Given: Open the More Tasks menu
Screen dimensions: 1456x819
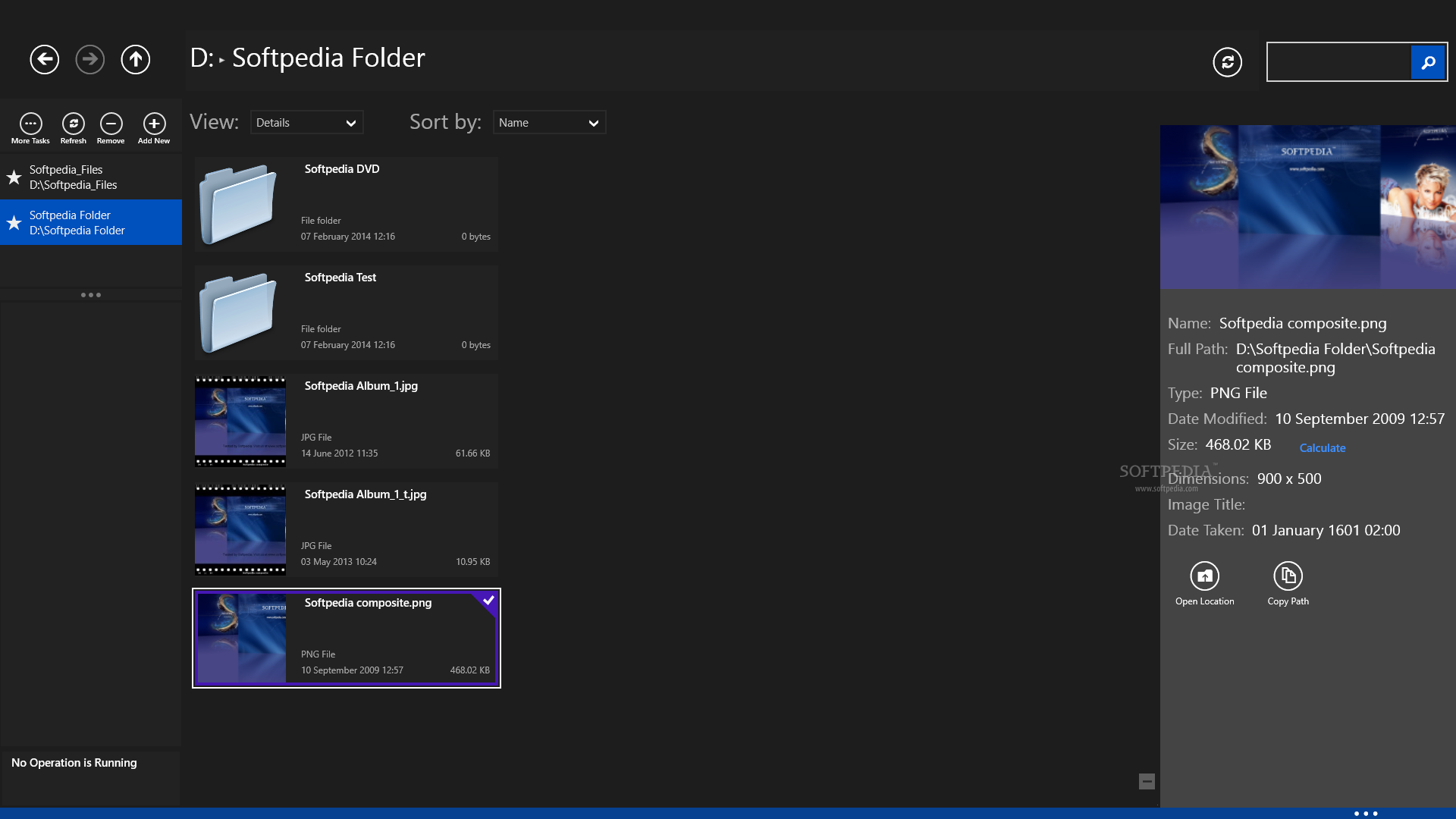Looking at the screenshot, I should tap(30, 128).
